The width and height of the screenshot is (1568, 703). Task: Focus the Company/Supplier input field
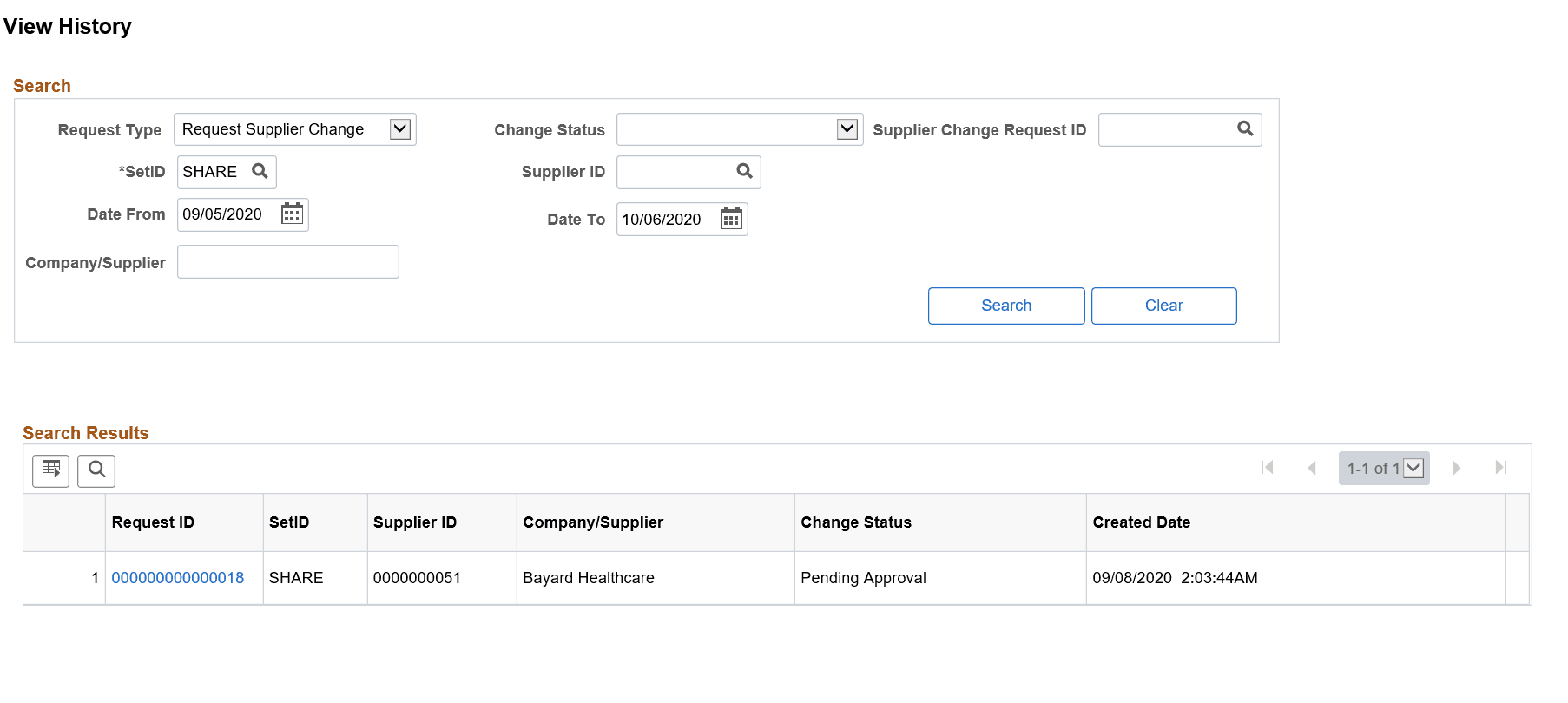coord(288,261)
